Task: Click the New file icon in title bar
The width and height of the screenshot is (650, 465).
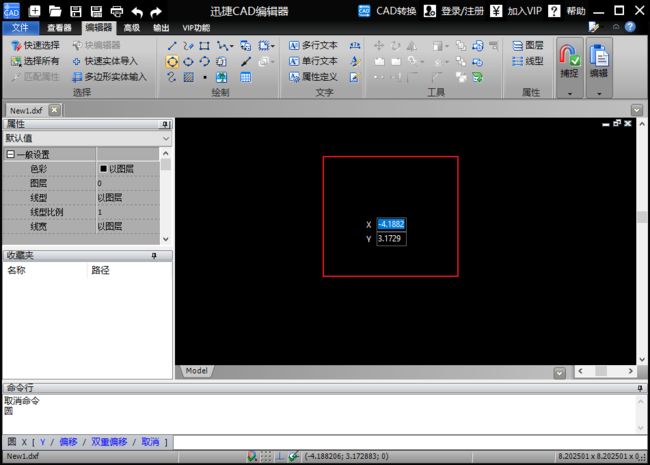Action: coord(35,11)
